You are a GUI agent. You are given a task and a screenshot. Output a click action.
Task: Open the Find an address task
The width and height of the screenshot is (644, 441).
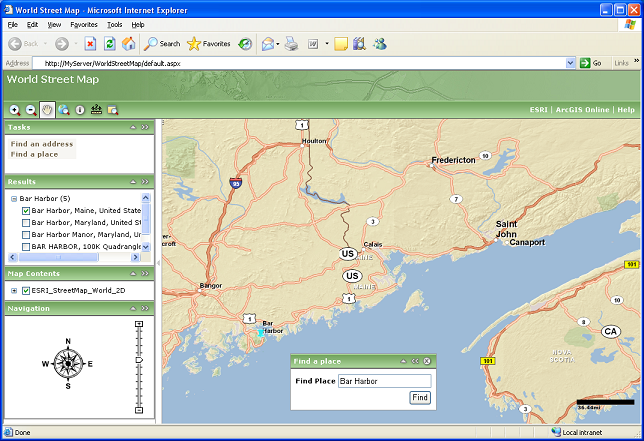[42, 144]
